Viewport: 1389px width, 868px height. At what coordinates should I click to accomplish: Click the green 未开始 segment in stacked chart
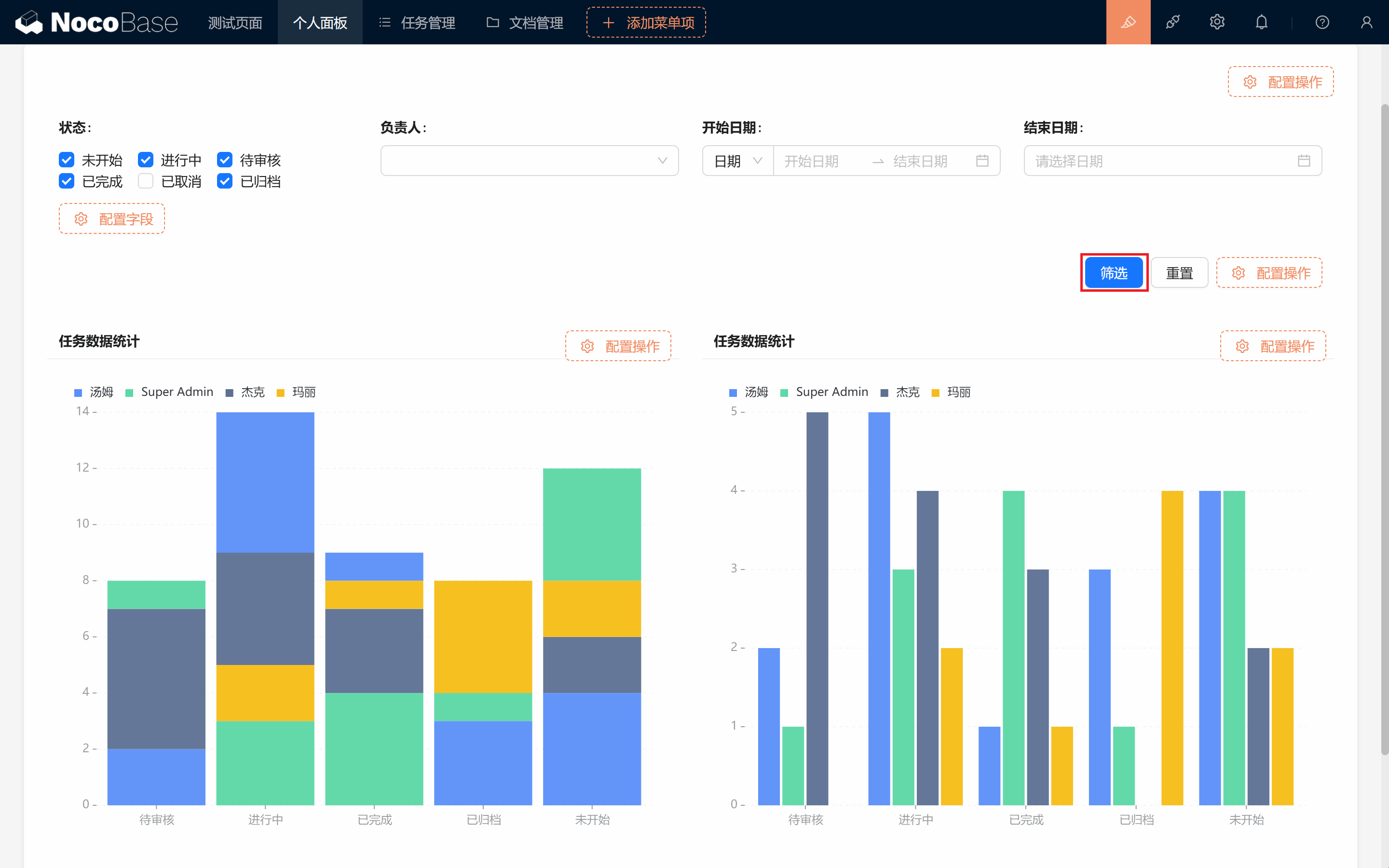(592, 524)
